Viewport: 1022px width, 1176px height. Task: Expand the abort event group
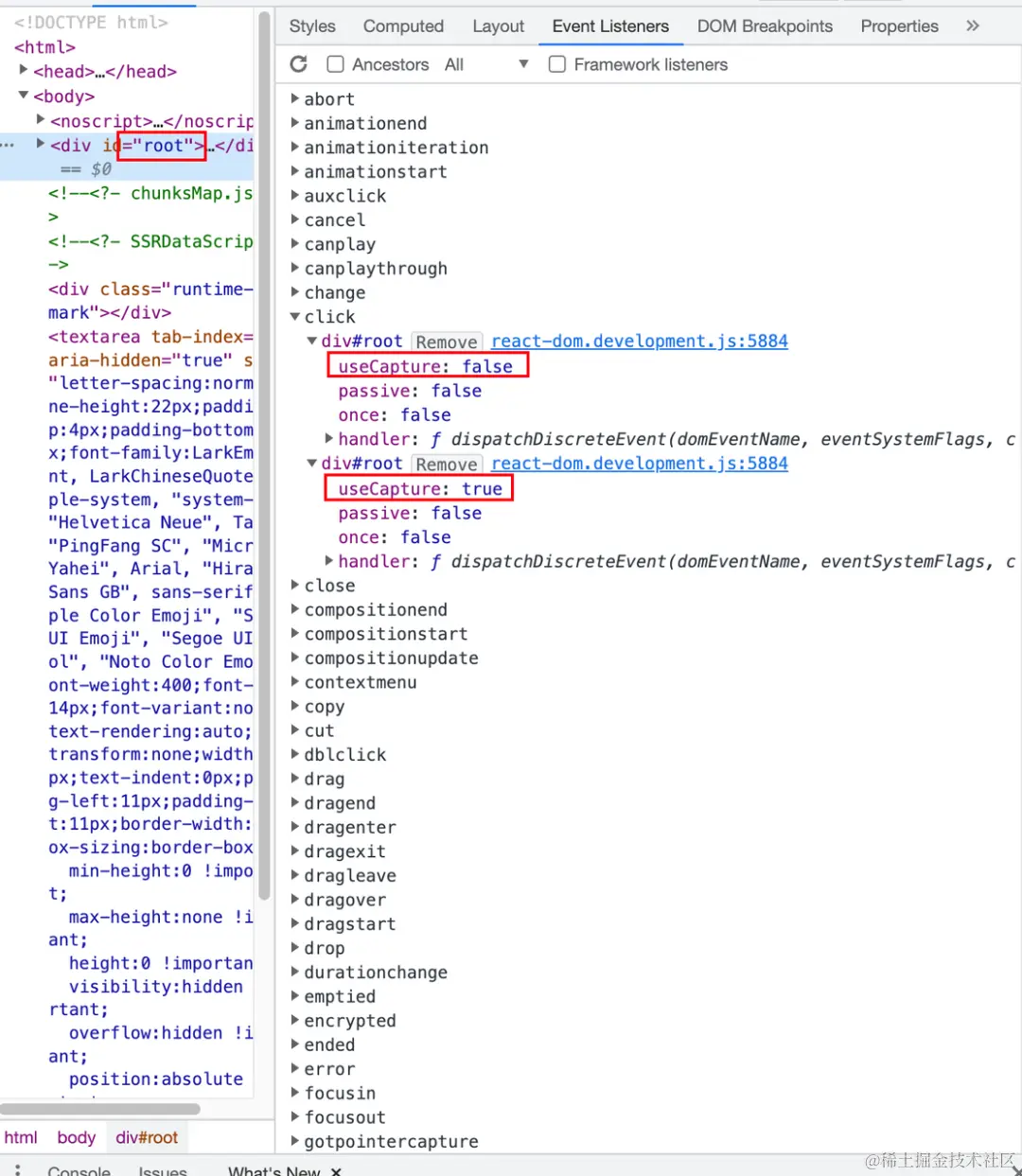pyautogui.click(x=295, y=98)
